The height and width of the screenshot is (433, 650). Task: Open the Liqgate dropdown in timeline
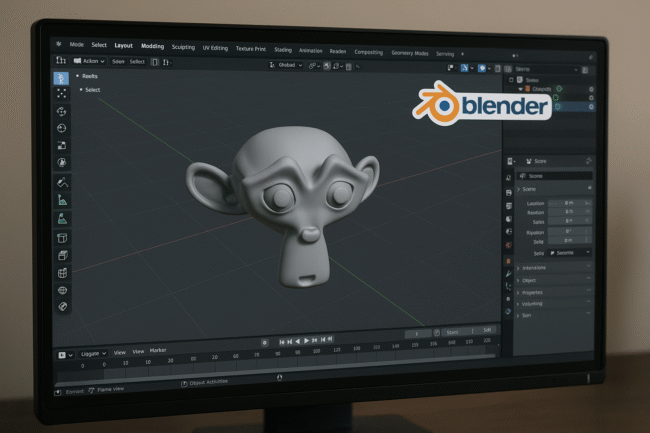(x=93, y=353)
